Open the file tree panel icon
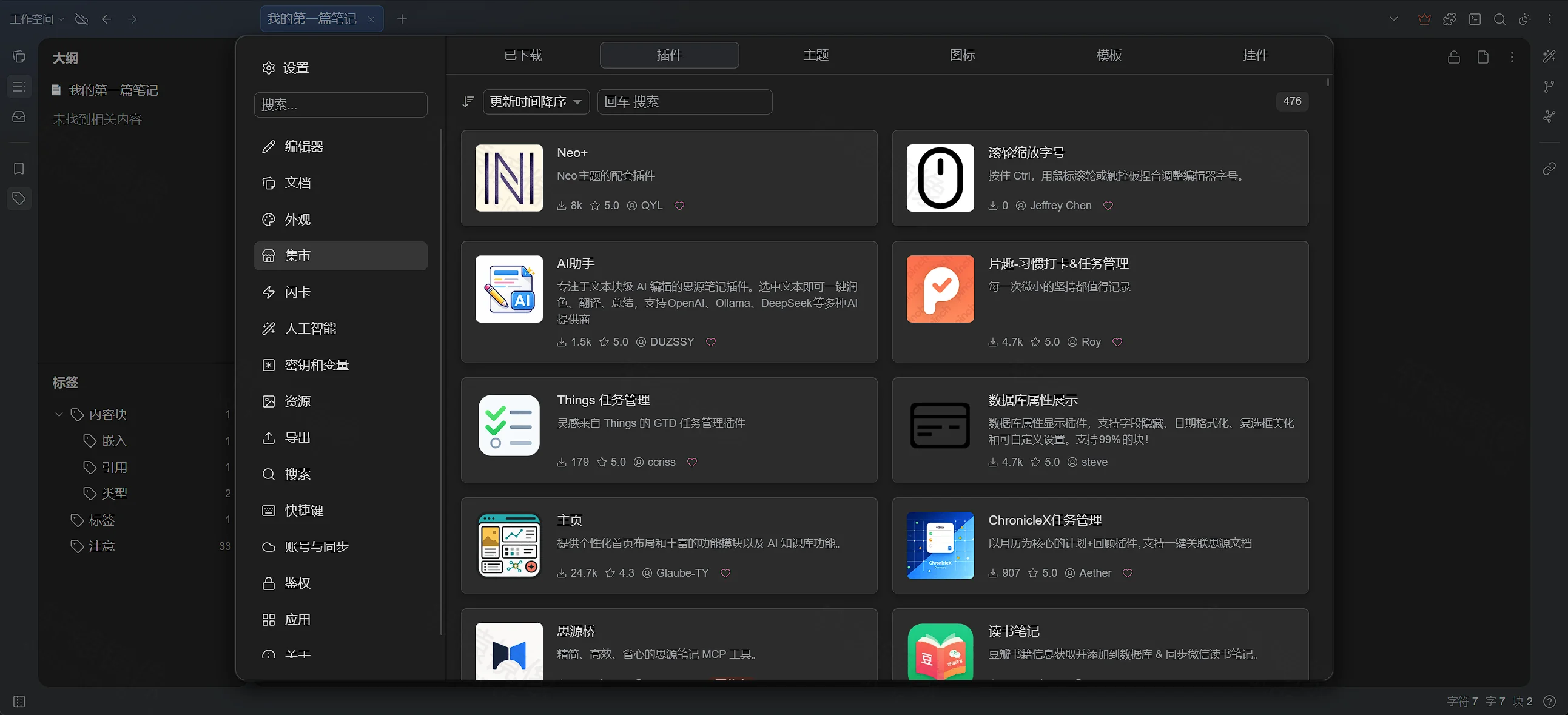 [19, 56]
